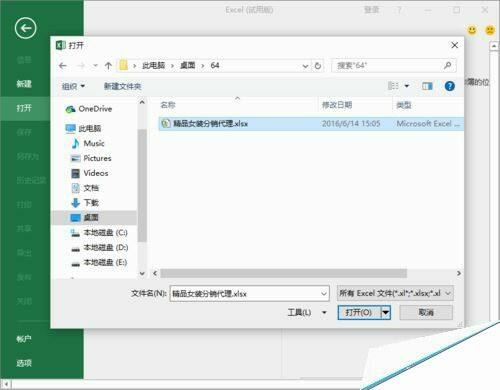Click the 打开 backstage menu item
The width and height of the screenshot is (500, 390).
pyautogui.click(x=24, y=108)
